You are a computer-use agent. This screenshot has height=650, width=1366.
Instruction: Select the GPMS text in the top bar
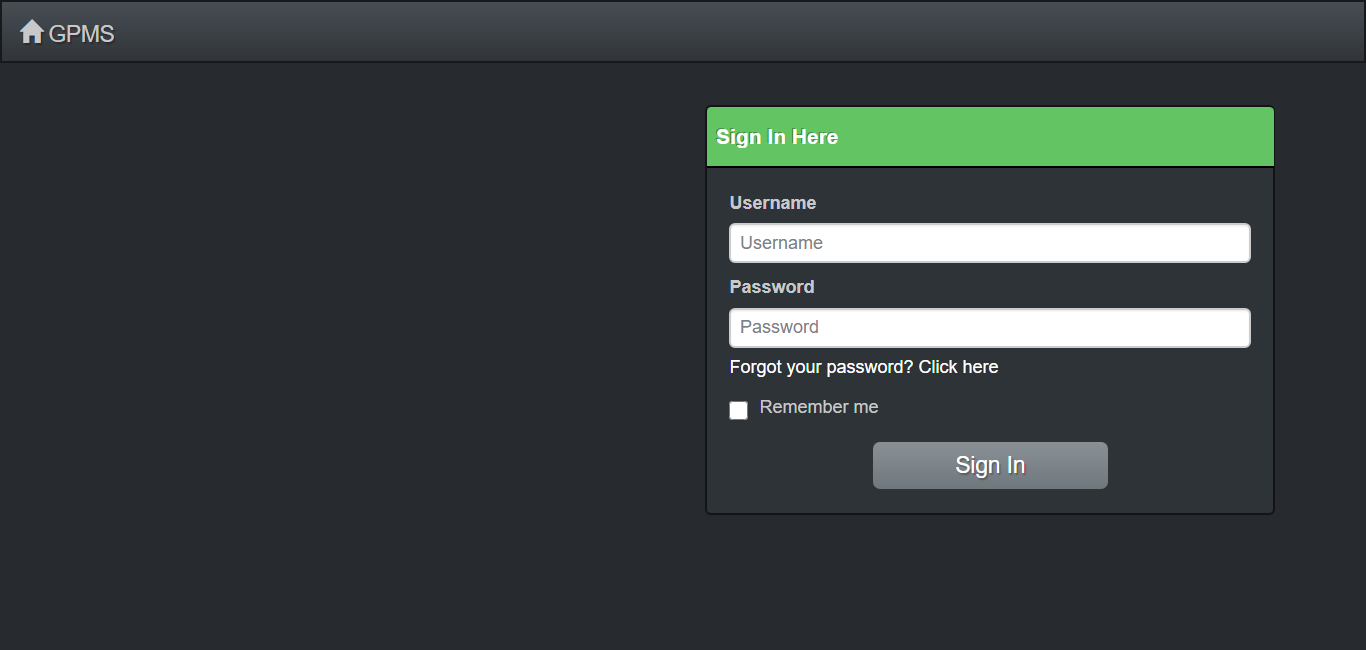tap(82, 32)
